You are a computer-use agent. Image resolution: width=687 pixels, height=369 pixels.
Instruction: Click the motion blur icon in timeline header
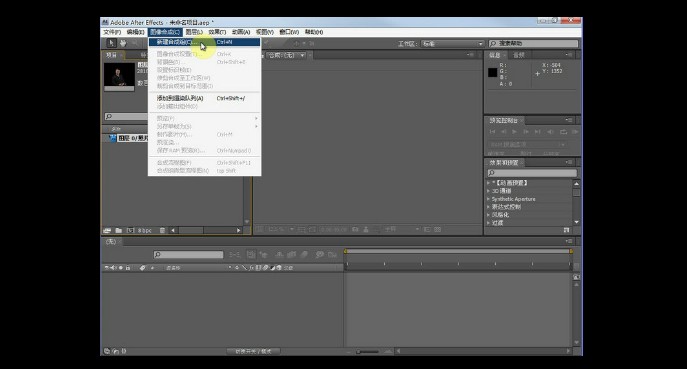[x=305, y=254]
